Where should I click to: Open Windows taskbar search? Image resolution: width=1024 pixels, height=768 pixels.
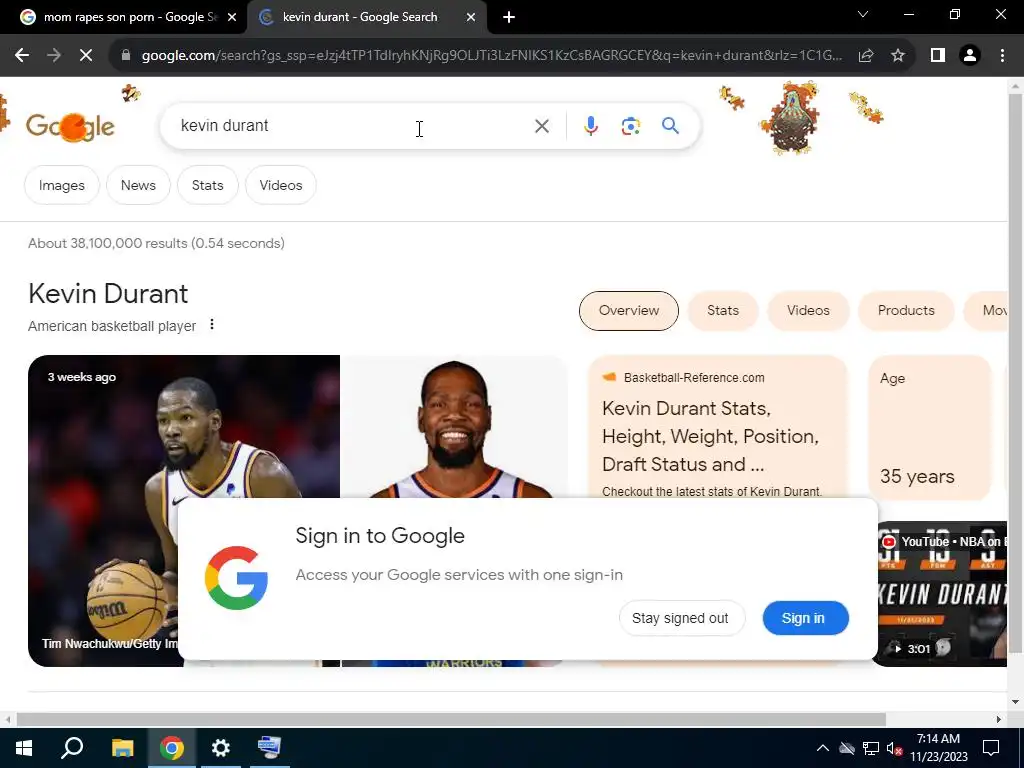pos(72,748)
